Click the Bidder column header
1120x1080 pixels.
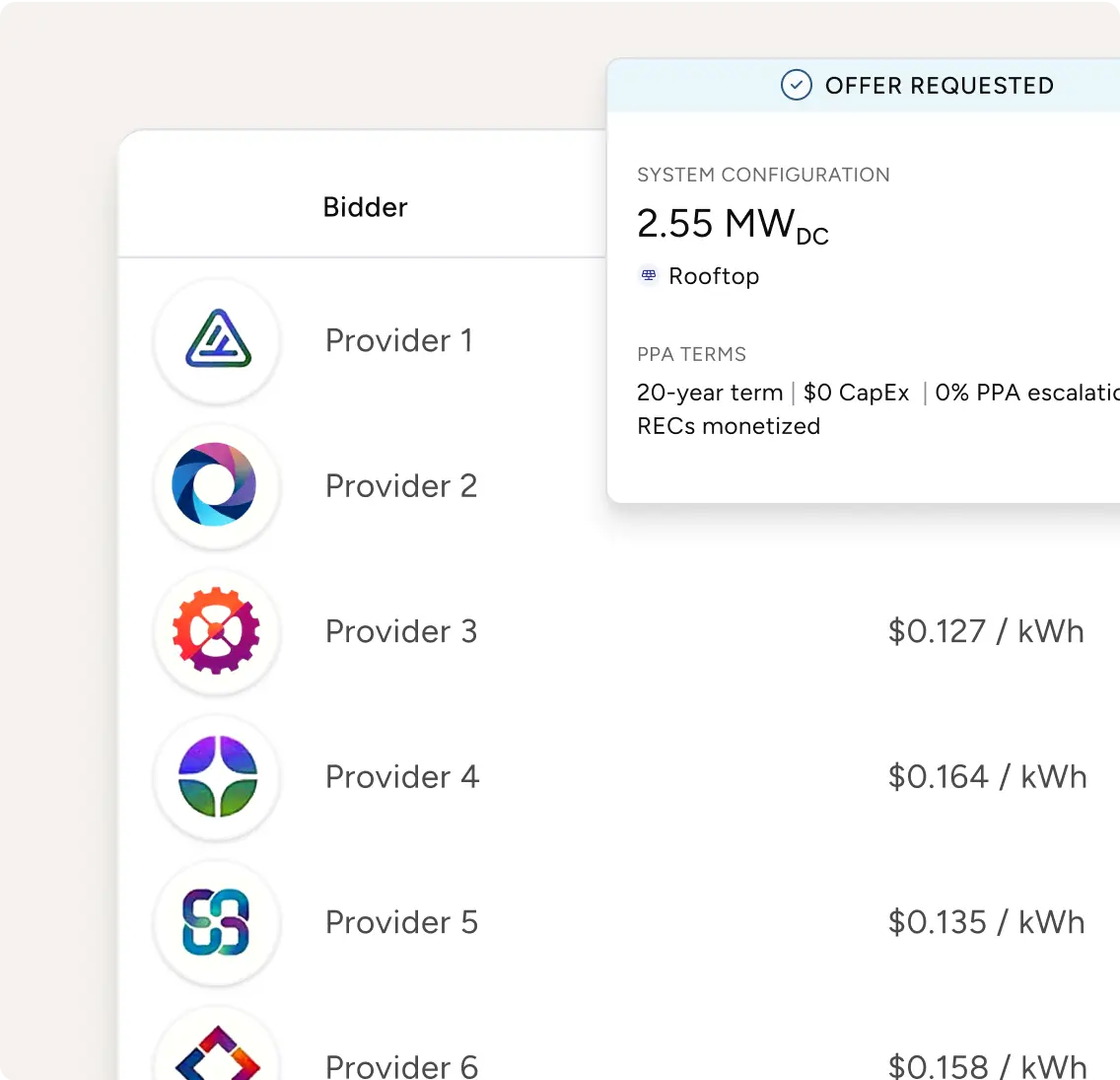(365, 207)
